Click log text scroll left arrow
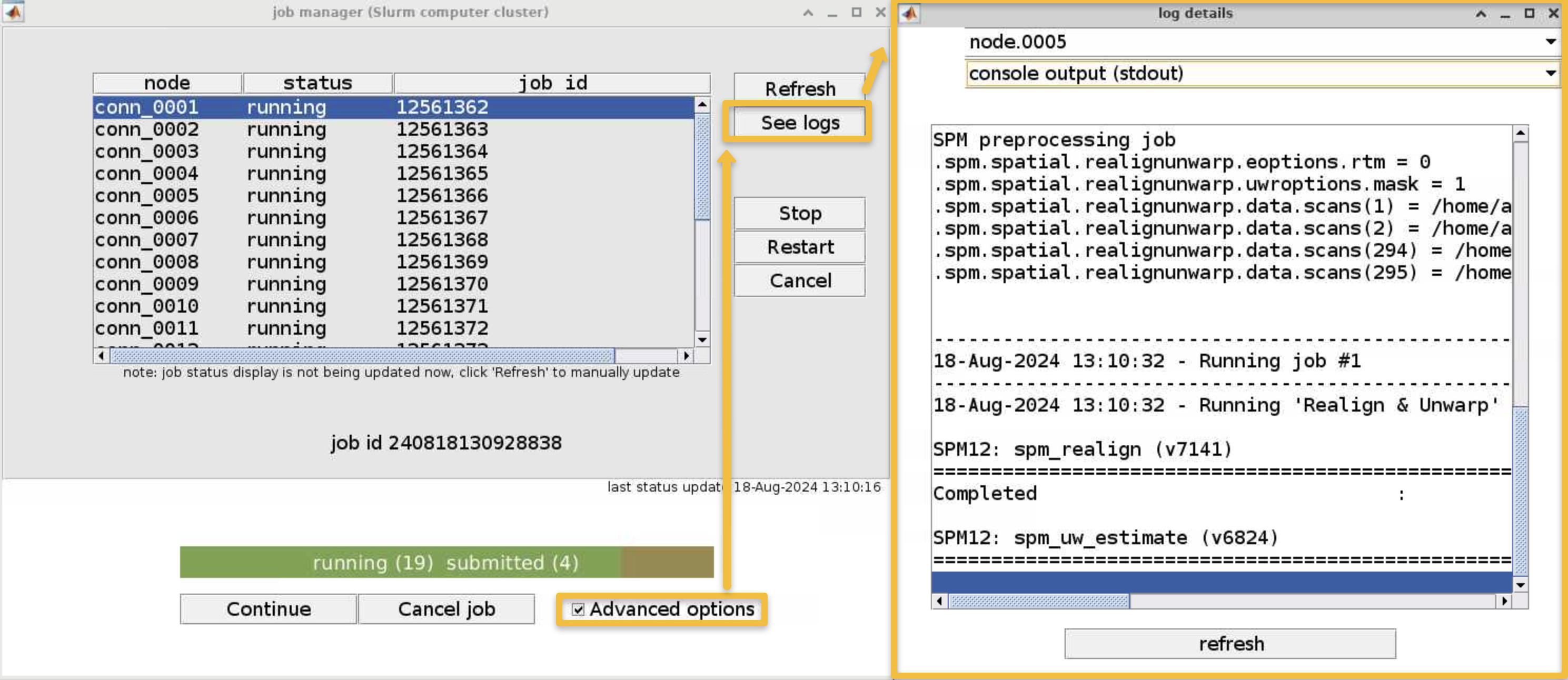The height and width of the screenshot is (680, 1568). coord(939,601)
